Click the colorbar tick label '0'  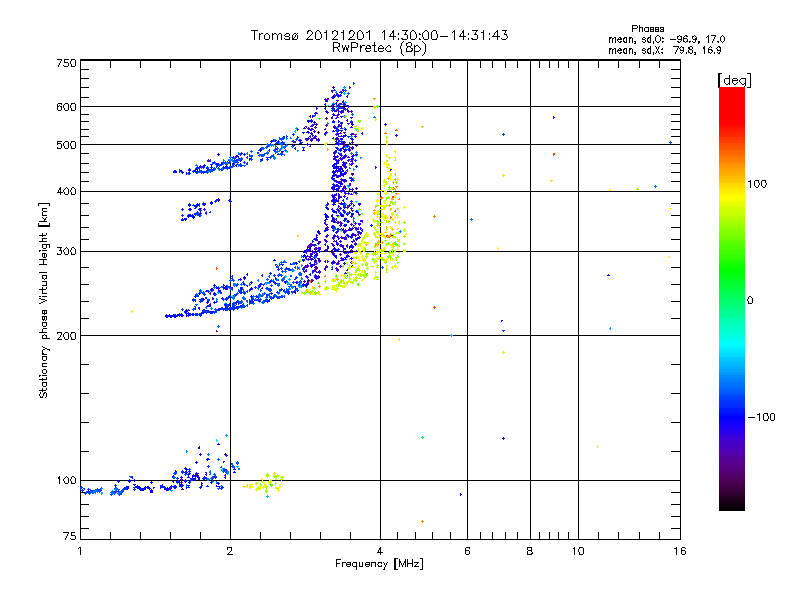[x=750, y=300]
